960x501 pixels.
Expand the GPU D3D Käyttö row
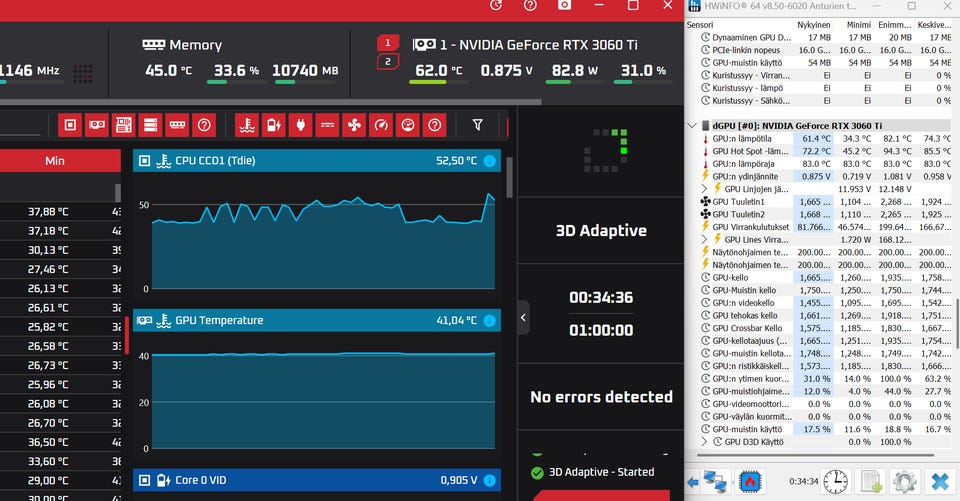(704, 442)
